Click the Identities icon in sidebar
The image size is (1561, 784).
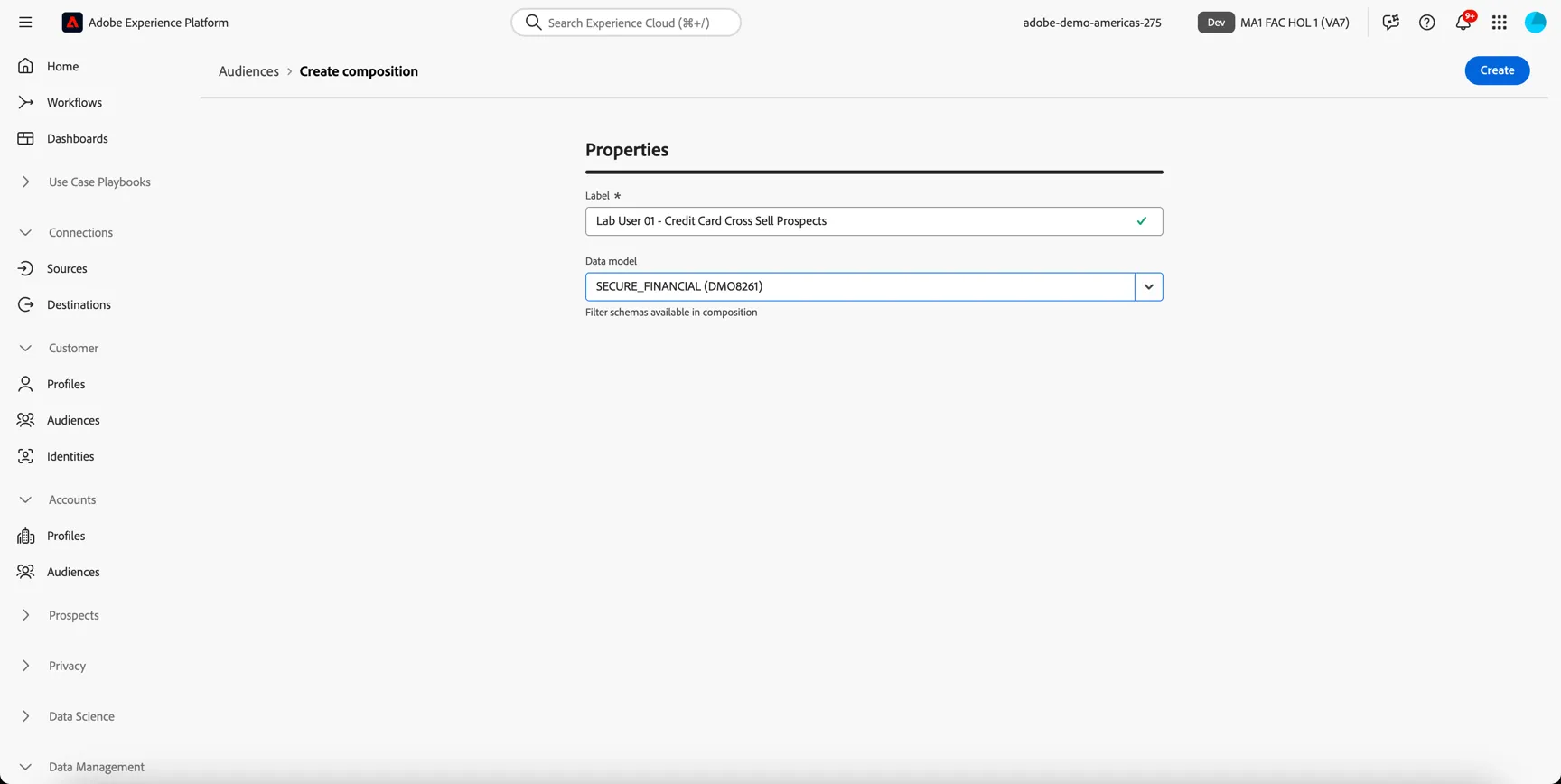pos(25,456)
